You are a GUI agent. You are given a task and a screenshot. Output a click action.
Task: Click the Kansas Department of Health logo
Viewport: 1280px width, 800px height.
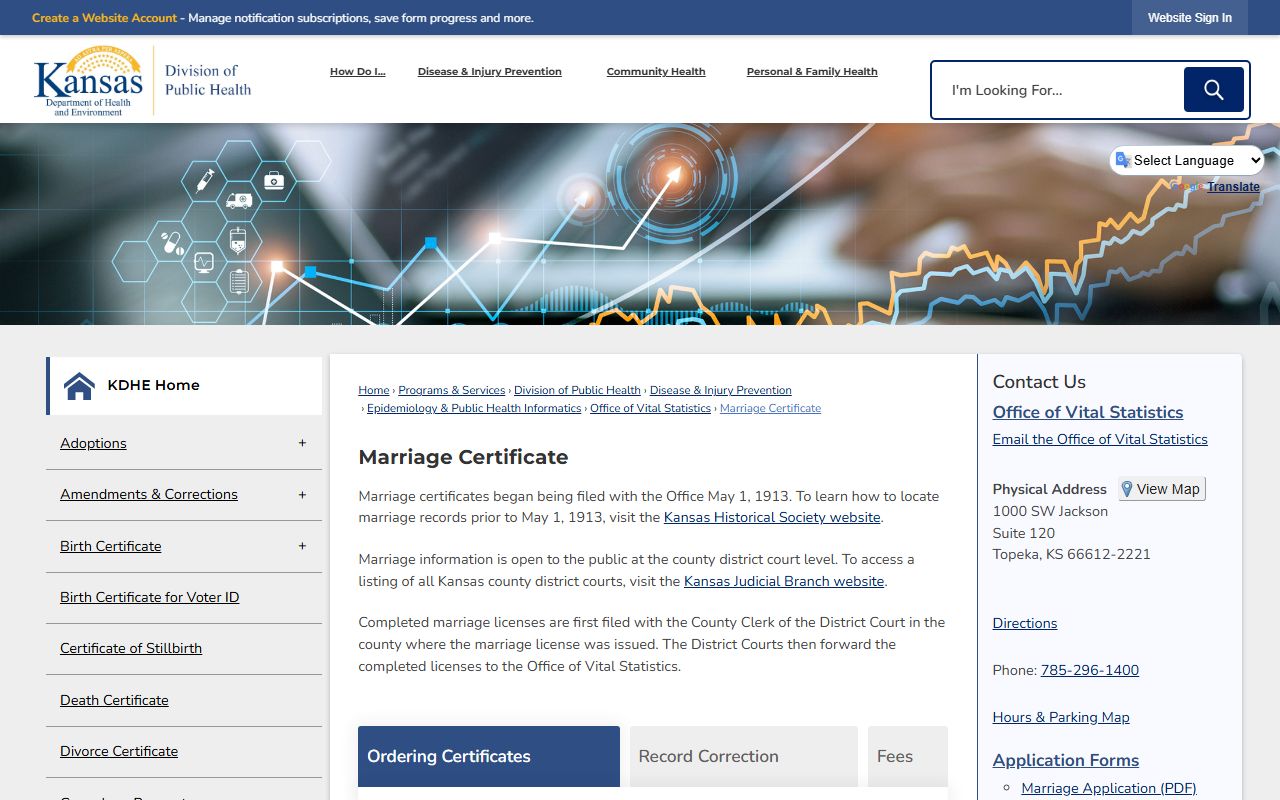[x=142, y=80]
